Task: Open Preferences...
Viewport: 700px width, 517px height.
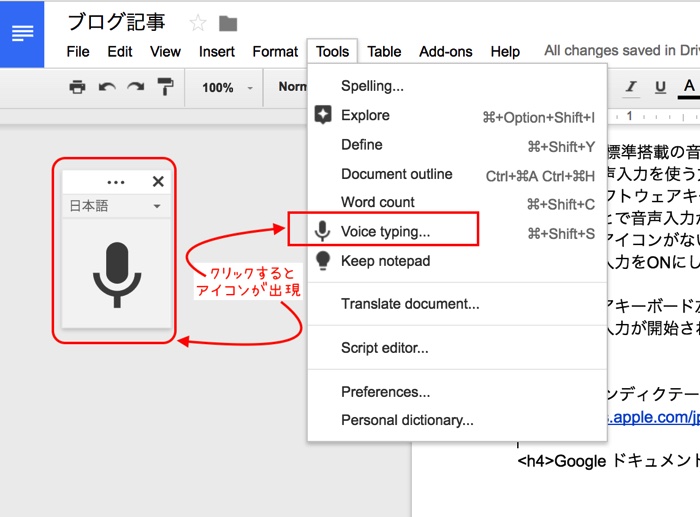Action: coord(457,392)
